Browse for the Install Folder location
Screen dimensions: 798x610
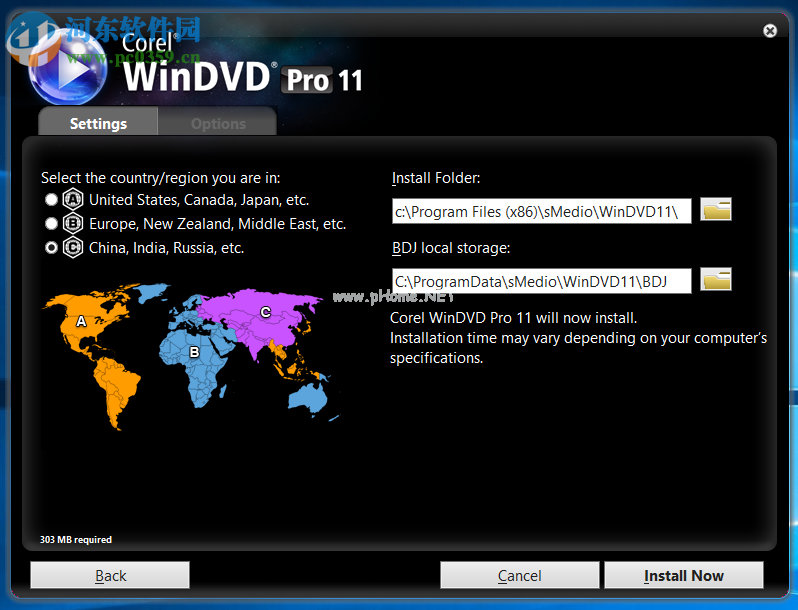(716, 210)
